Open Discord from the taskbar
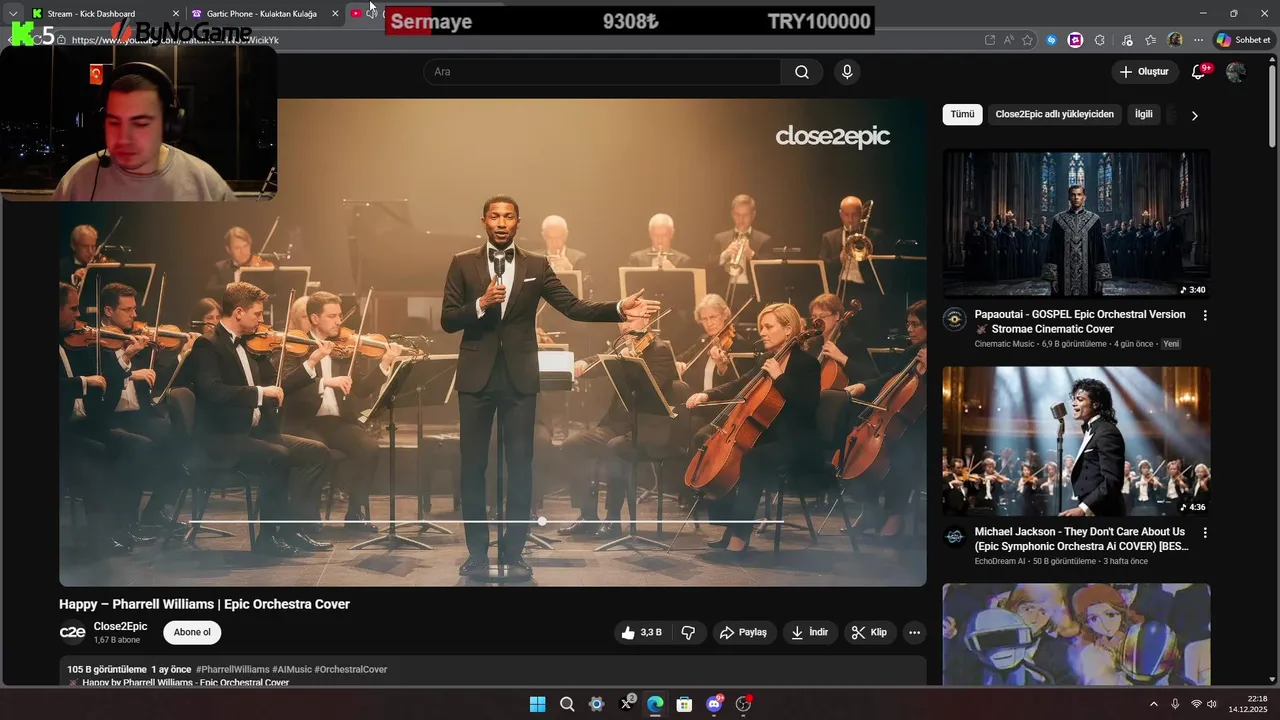1280x720 pixels. click(714, 704)
